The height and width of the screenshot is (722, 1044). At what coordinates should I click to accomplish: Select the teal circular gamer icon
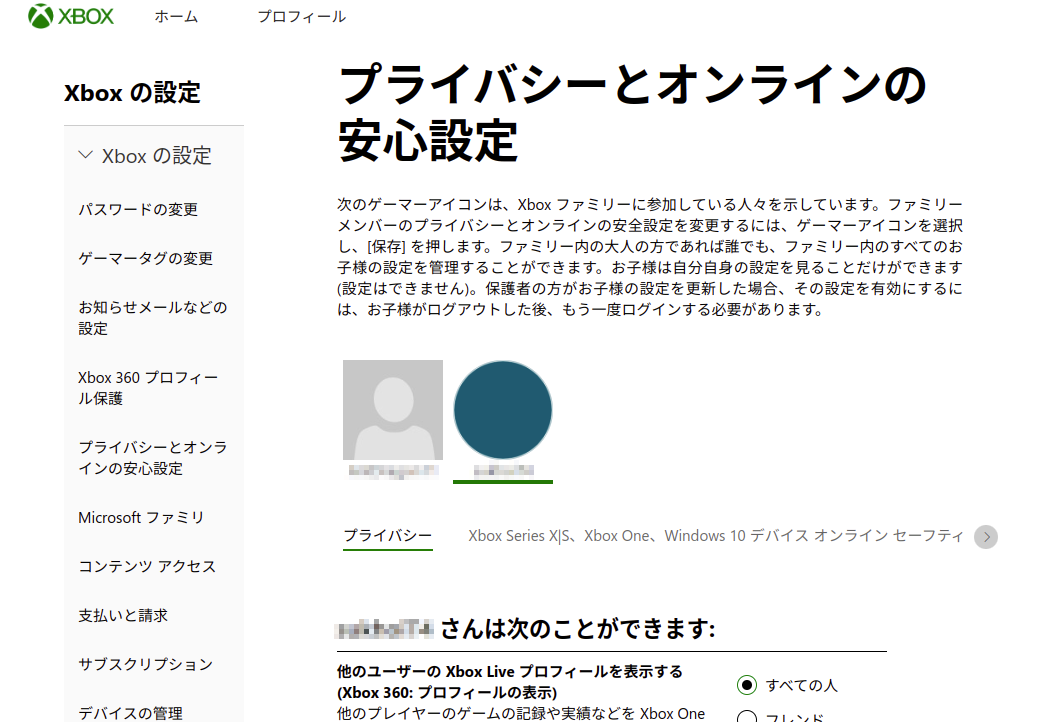(x=503, y=410)
